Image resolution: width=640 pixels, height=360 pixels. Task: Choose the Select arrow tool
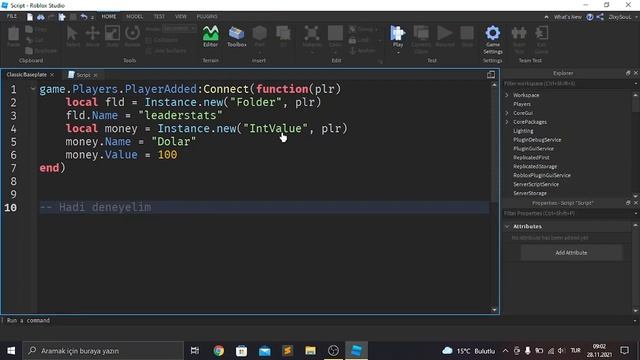tap(73, 36)
